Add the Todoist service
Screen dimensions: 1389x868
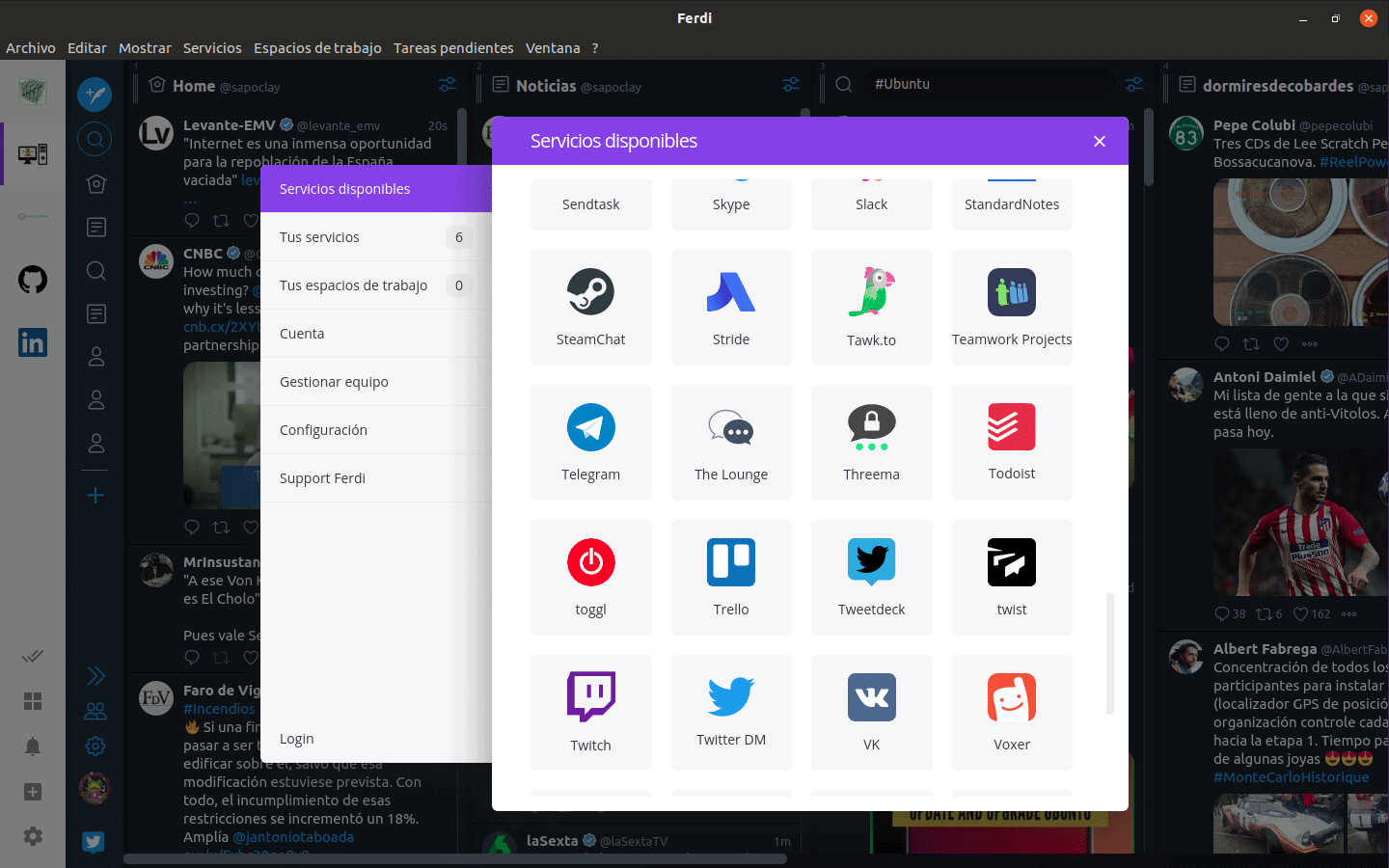click(1011, 428)
